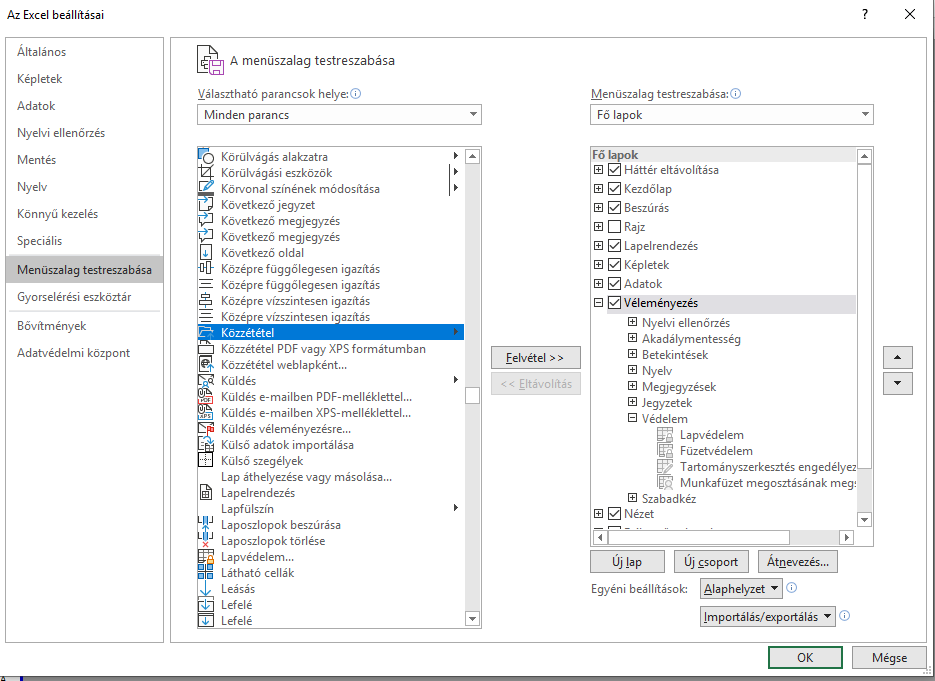
Task: Open the Minden parancs dropdown
Action: [339, 114]
